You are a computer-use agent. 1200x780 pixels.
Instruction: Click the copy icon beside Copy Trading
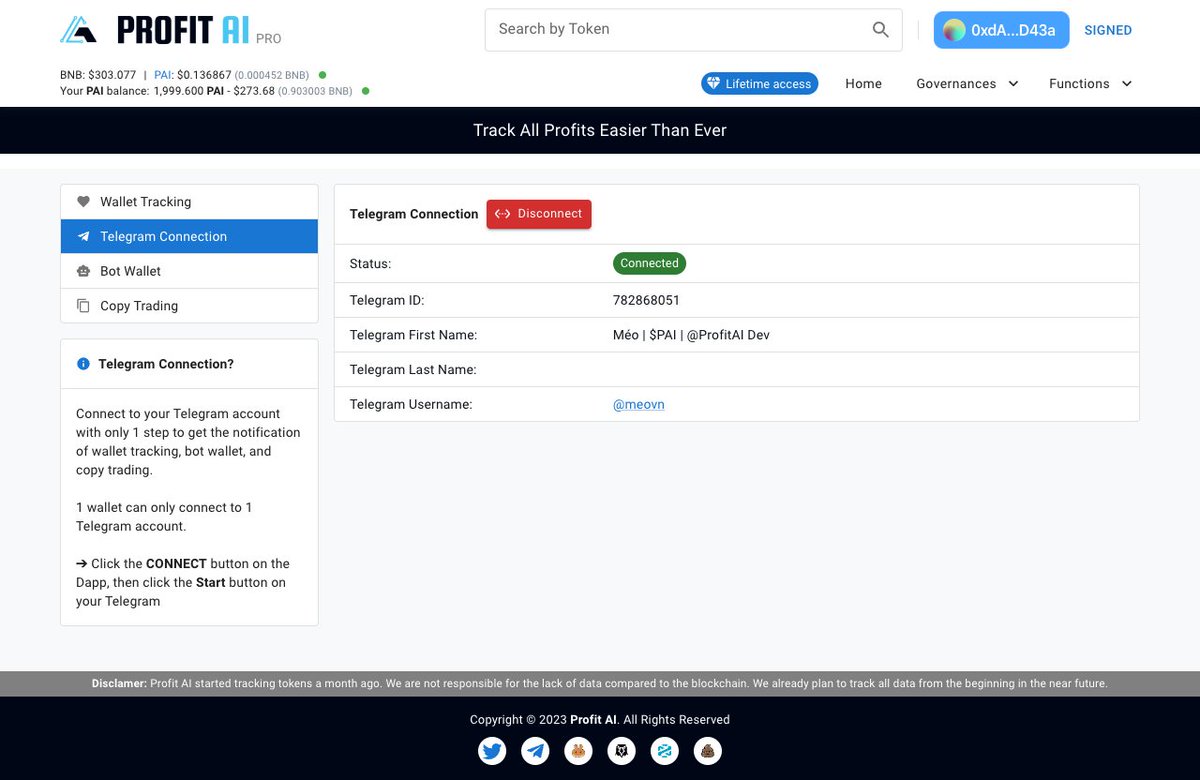pos(83,306)
